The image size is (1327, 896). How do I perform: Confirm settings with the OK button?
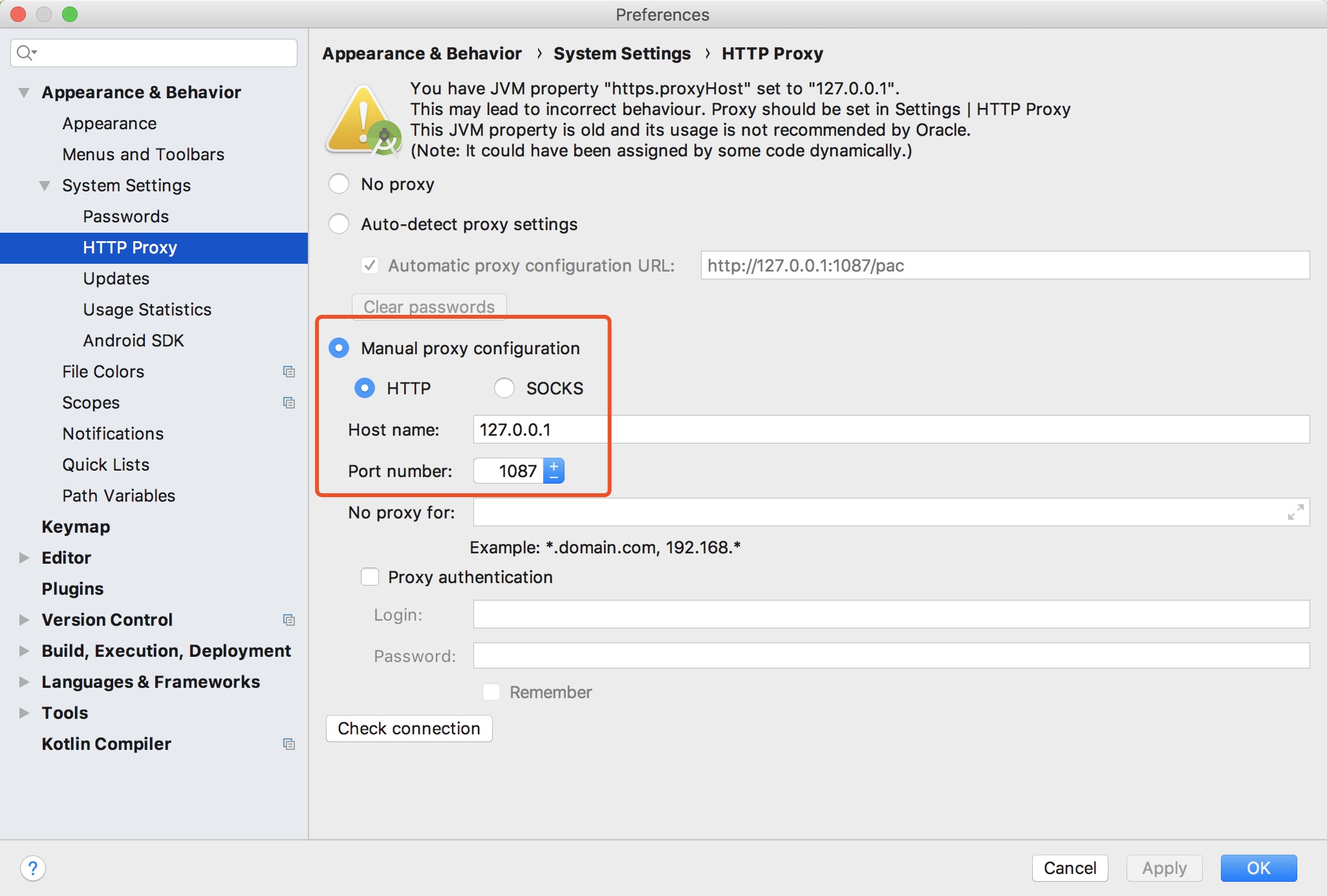coord(1258,868)
